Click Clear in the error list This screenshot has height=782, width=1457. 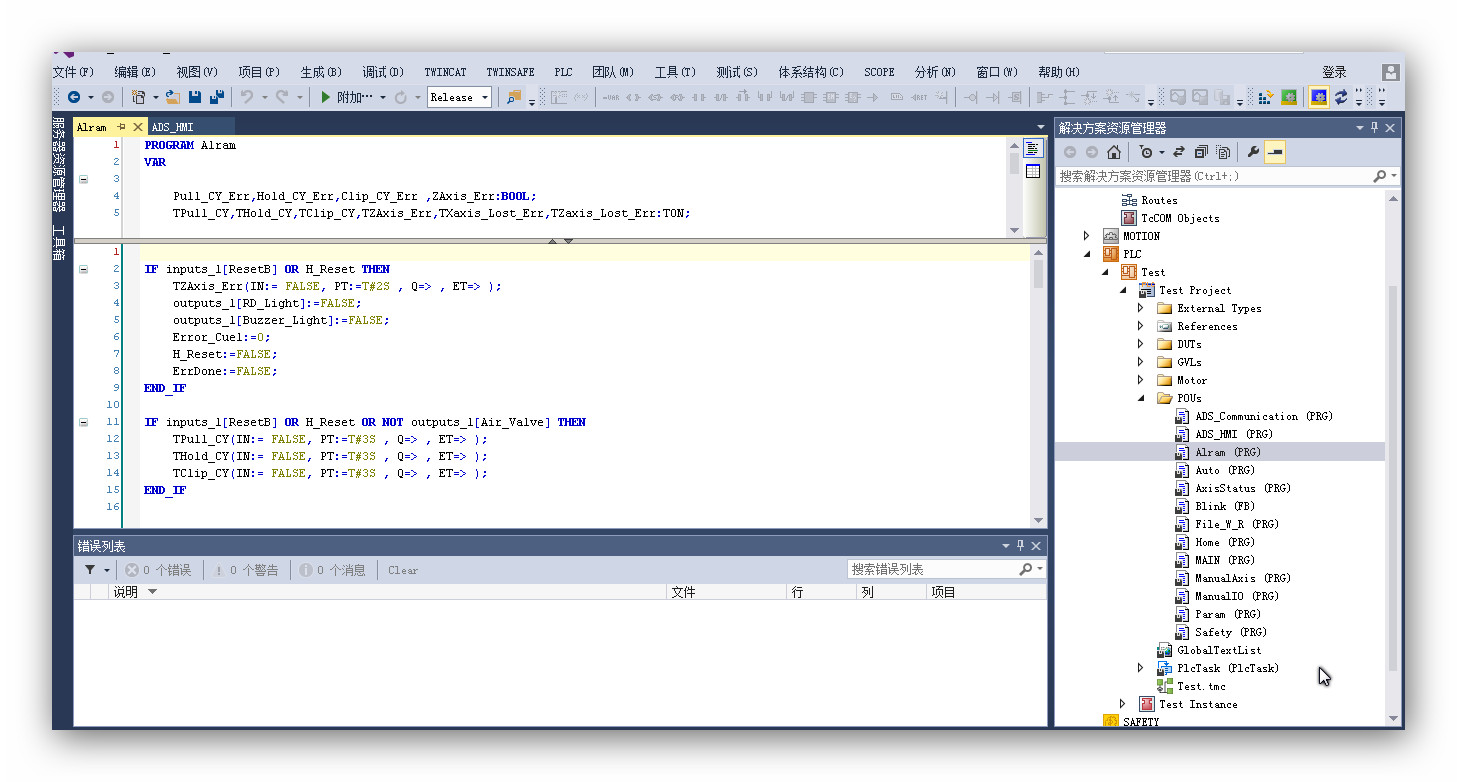point(403,570)
